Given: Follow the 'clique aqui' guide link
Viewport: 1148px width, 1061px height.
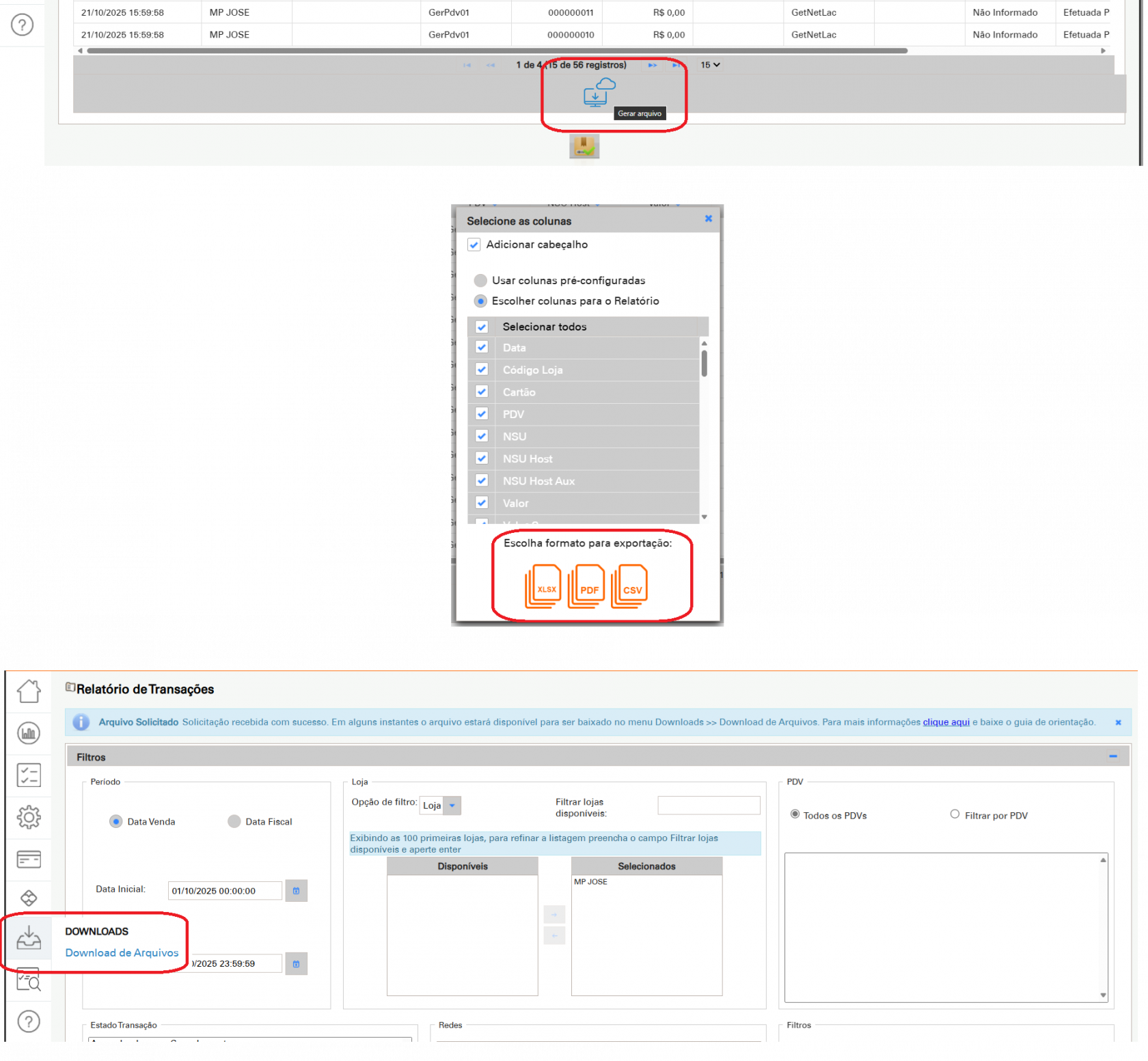Looking at the screenshot, I should 946,722.
